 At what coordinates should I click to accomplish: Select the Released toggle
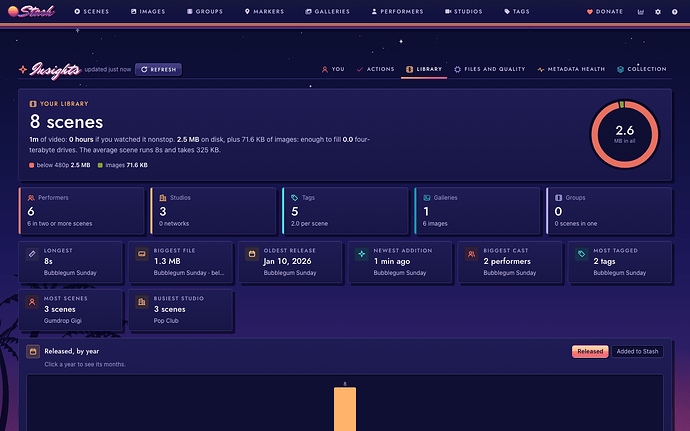coord(590,351)
